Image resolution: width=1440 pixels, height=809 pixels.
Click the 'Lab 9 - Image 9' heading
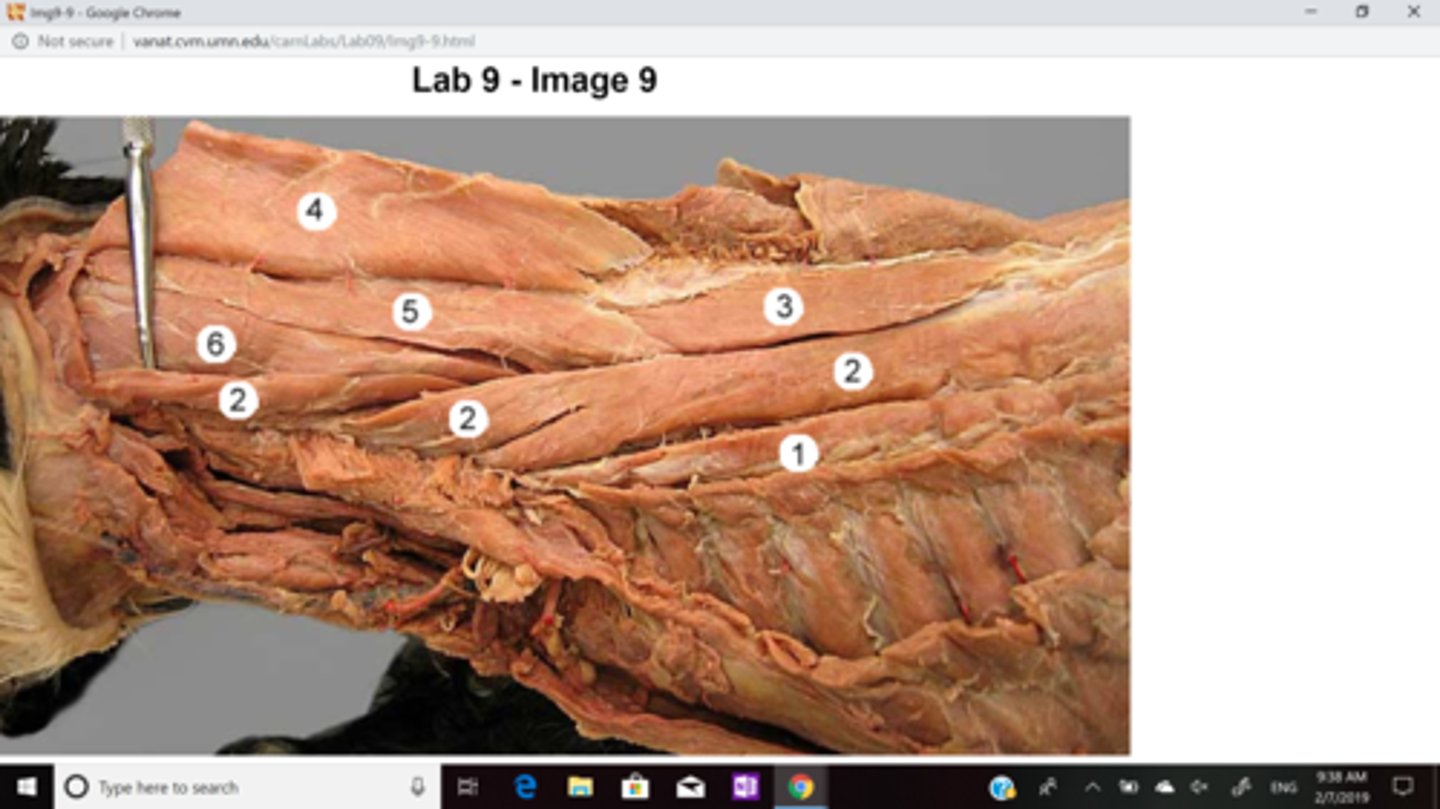click(x=534, y=80)
